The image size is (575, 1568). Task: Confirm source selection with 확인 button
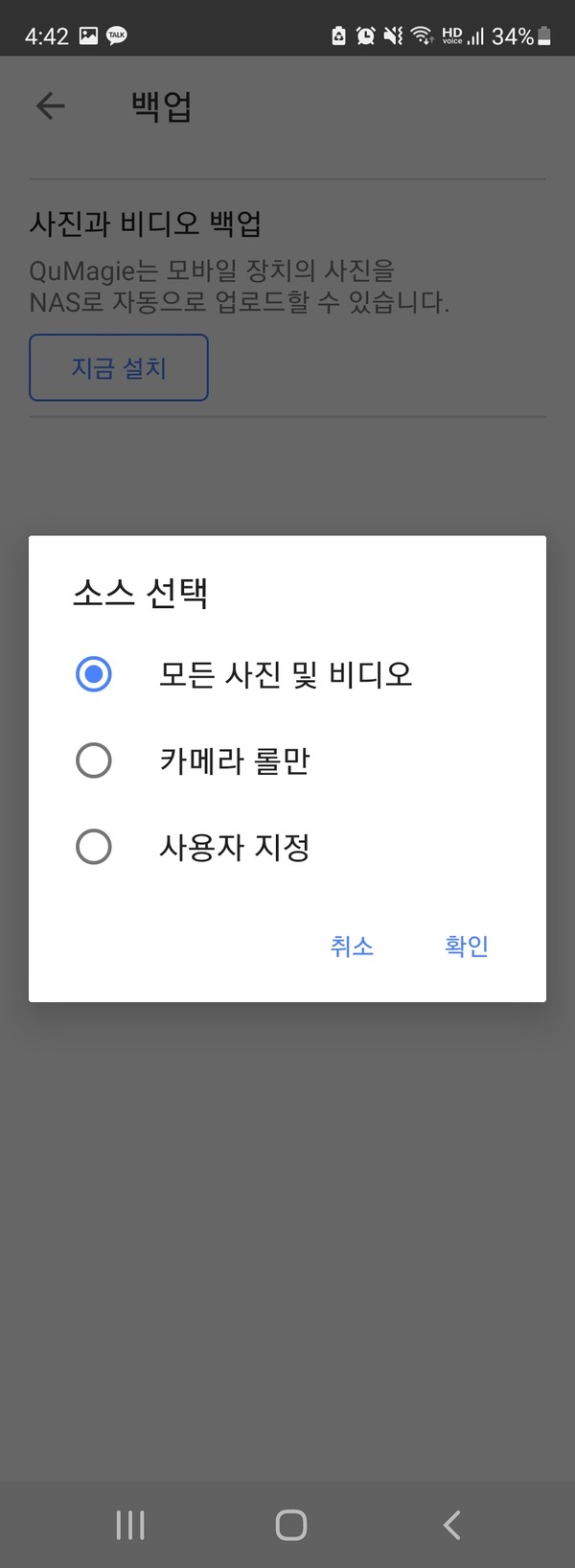click(467, 946)
